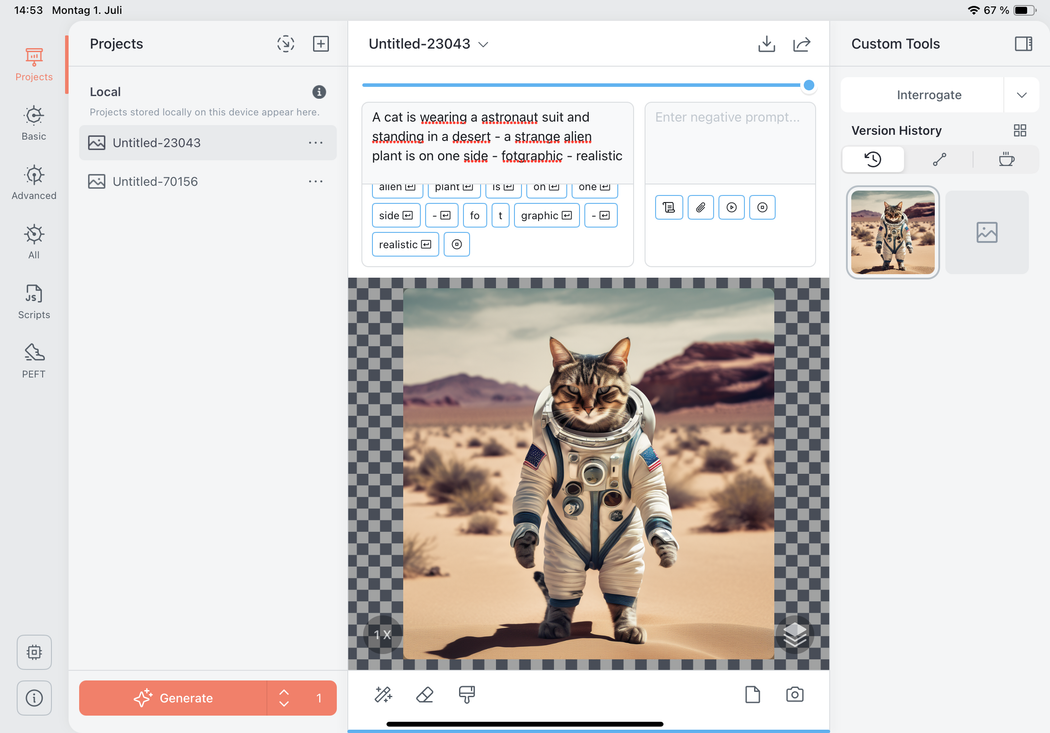Switch to the Basic settings tab

(x=33, y=124)
